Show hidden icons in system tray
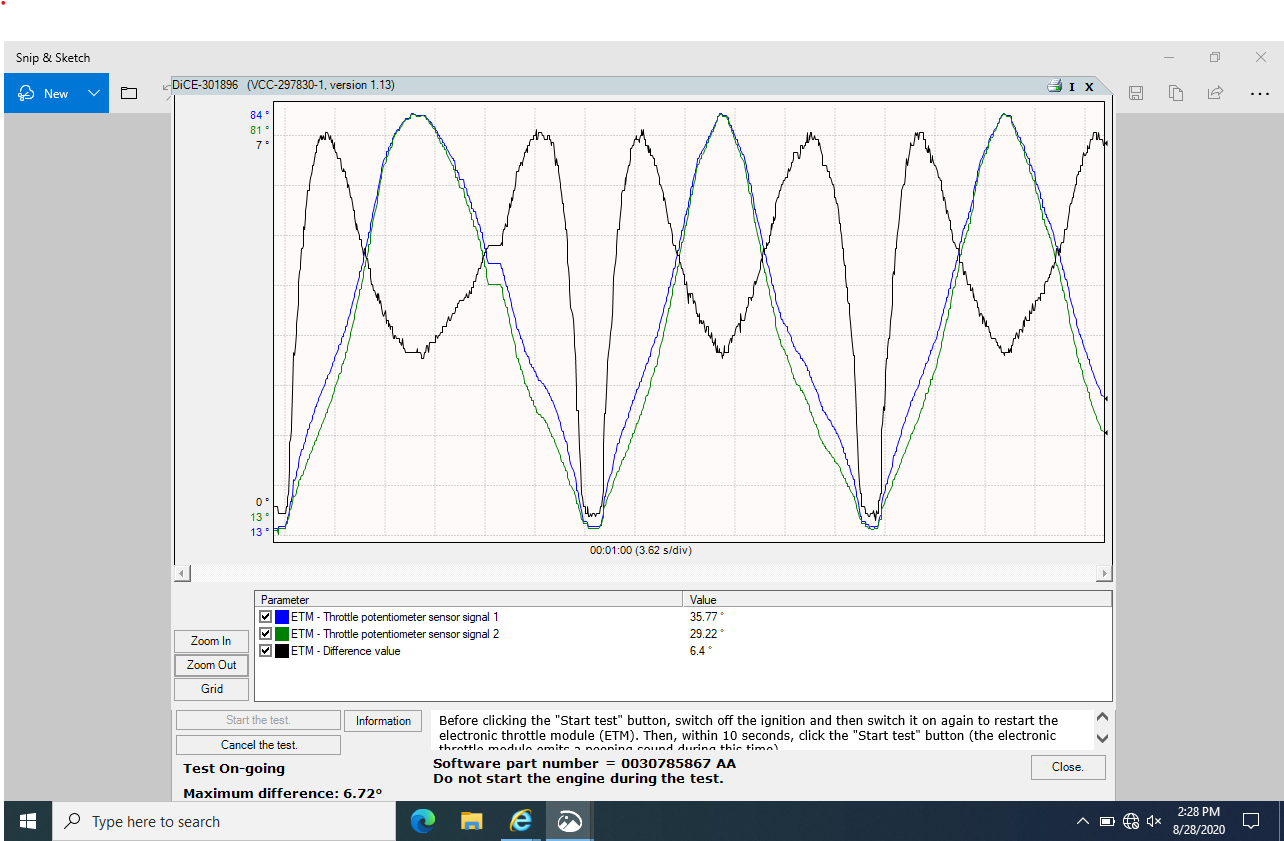The image size is (1284, 841). click(x=1082, y=822)
